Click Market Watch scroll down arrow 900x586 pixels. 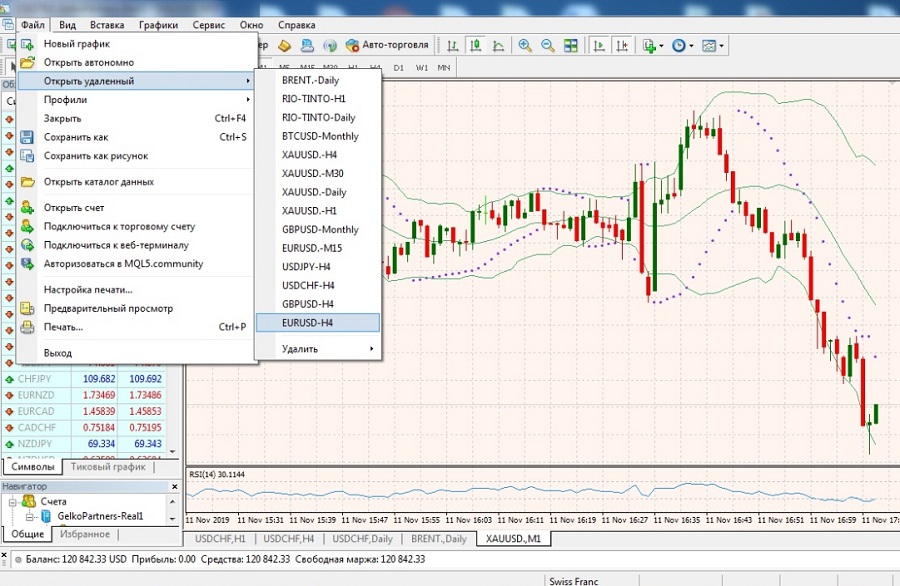click(173, 452)
